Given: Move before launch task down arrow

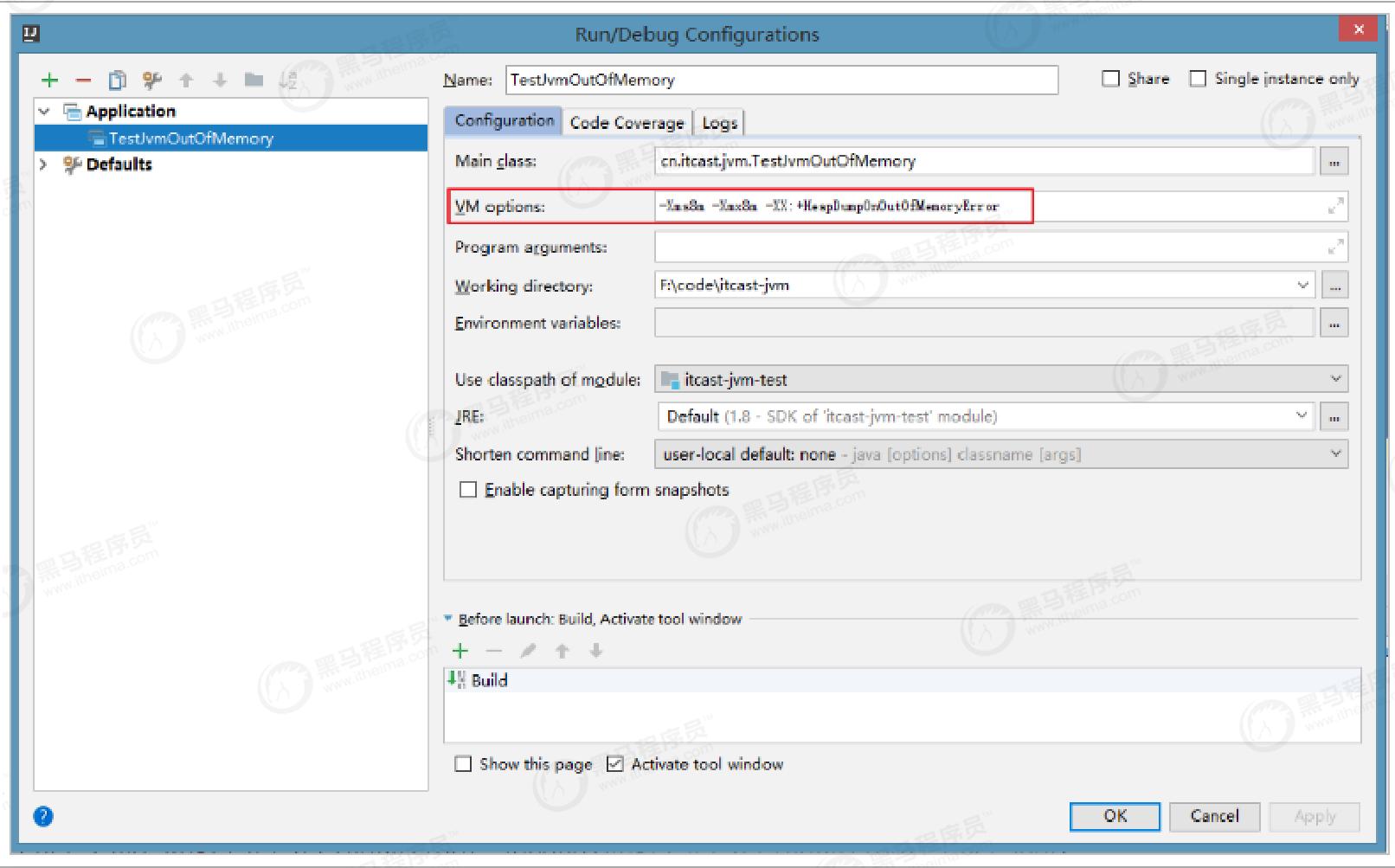Looking at the screenshot, I should tap(596, 651).
